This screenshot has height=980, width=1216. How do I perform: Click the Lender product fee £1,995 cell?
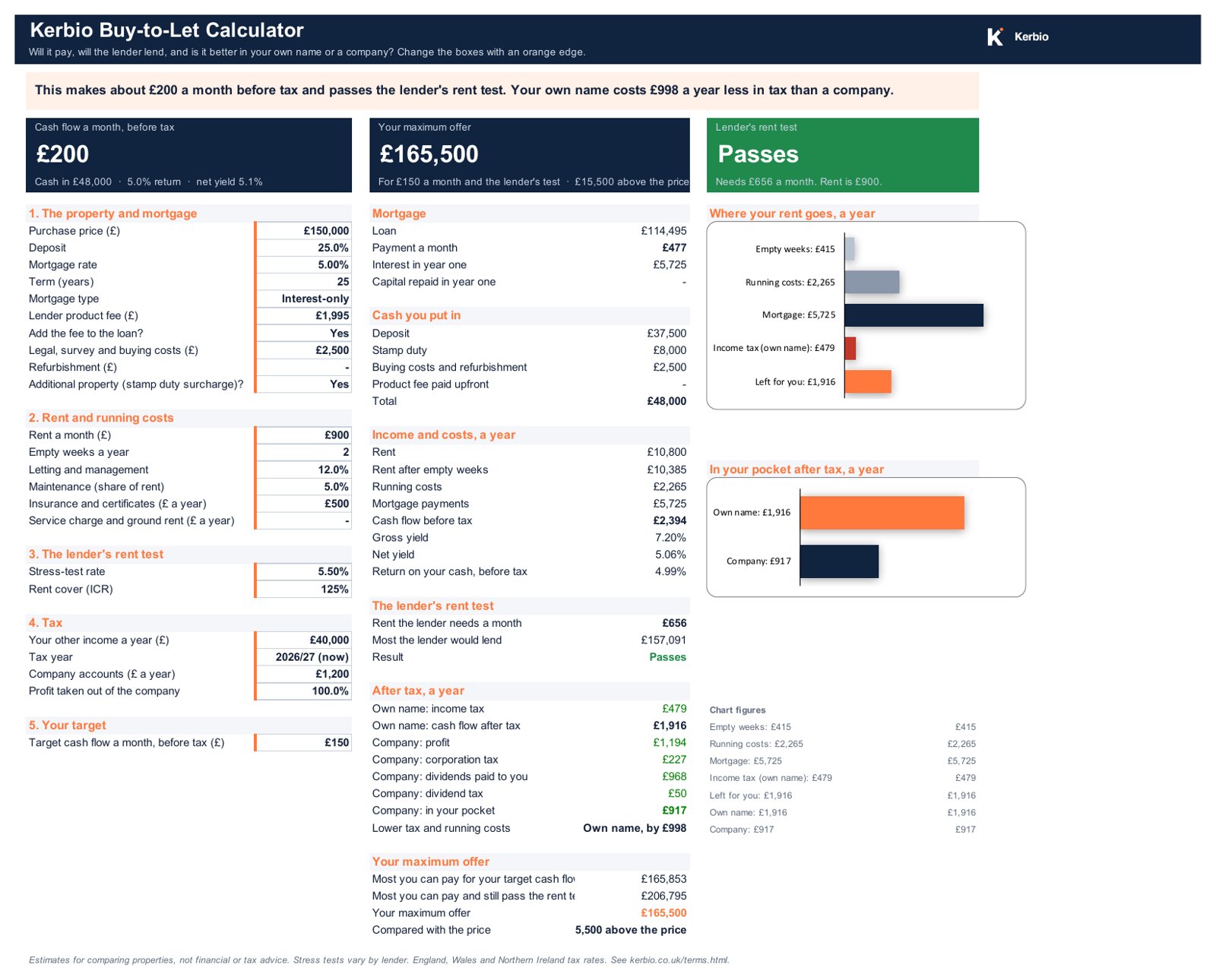(303, 316)
